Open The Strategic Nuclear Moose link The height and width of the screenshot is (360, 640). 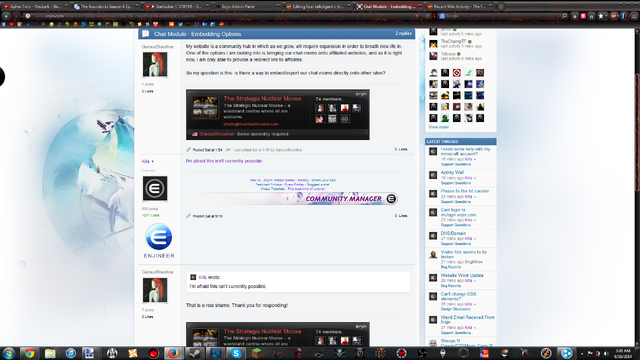click(x=262, y=98)
